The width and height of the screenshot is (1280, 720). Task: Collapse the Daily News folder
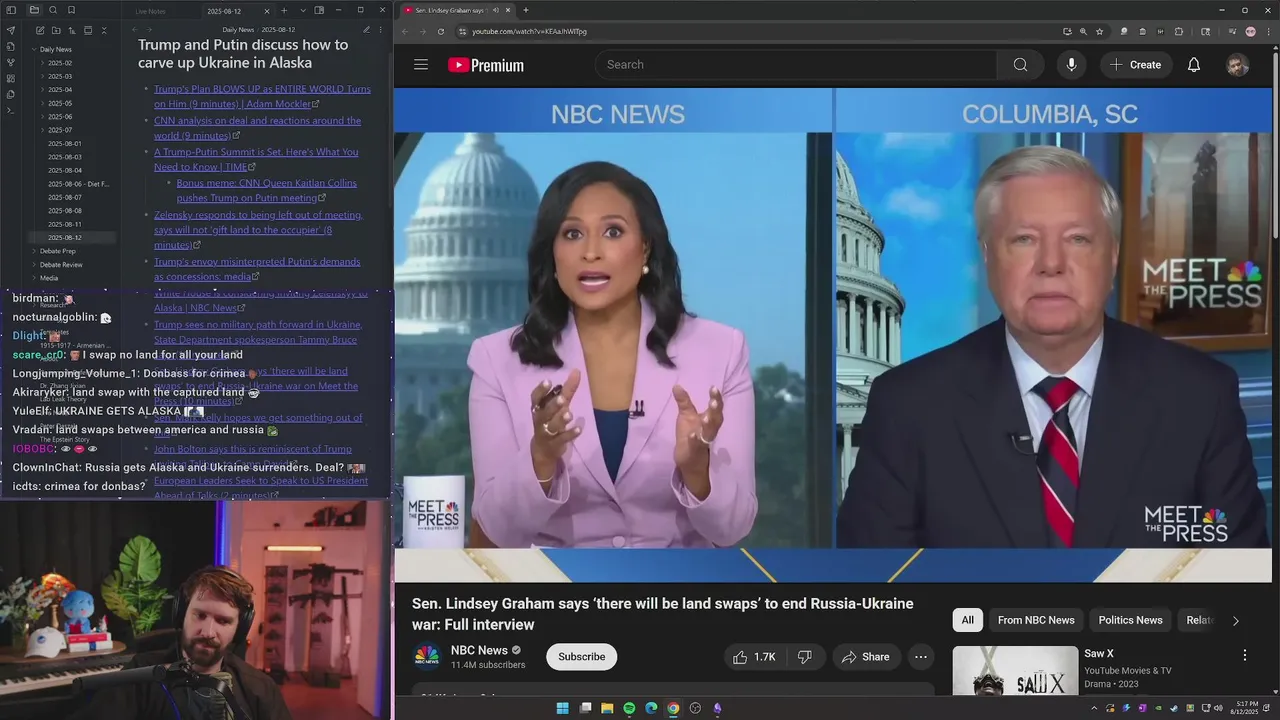(x=56, y=49)
